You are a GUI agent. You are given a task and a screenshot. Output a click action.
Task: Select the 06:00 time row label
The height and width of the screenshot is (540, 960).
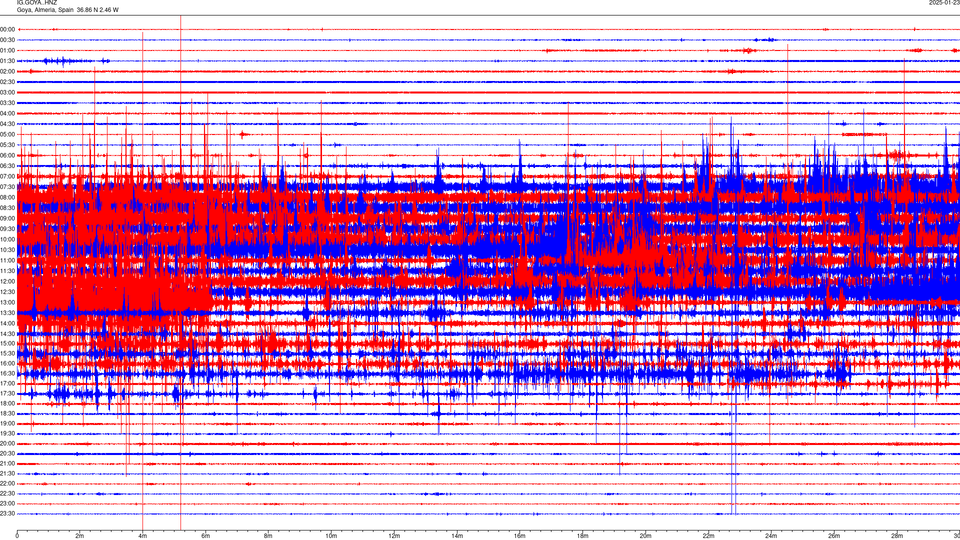point(7,156)
